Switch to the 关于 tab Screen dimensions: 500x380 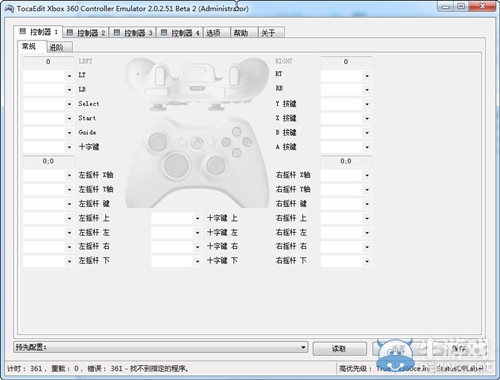[x=271, y=33]
